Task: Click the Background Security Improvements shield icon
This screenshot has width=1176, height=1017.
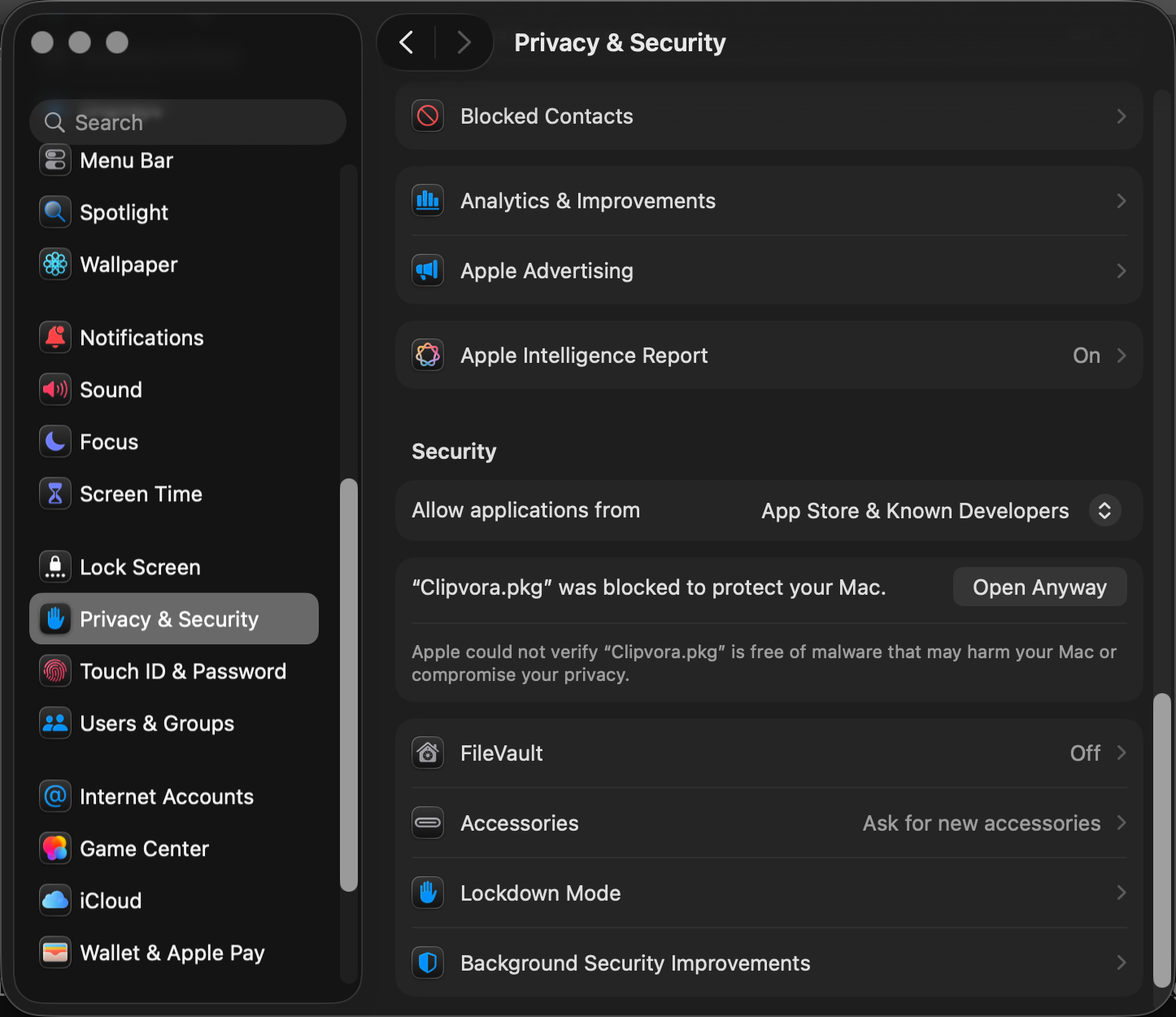Action: [428, 963]
